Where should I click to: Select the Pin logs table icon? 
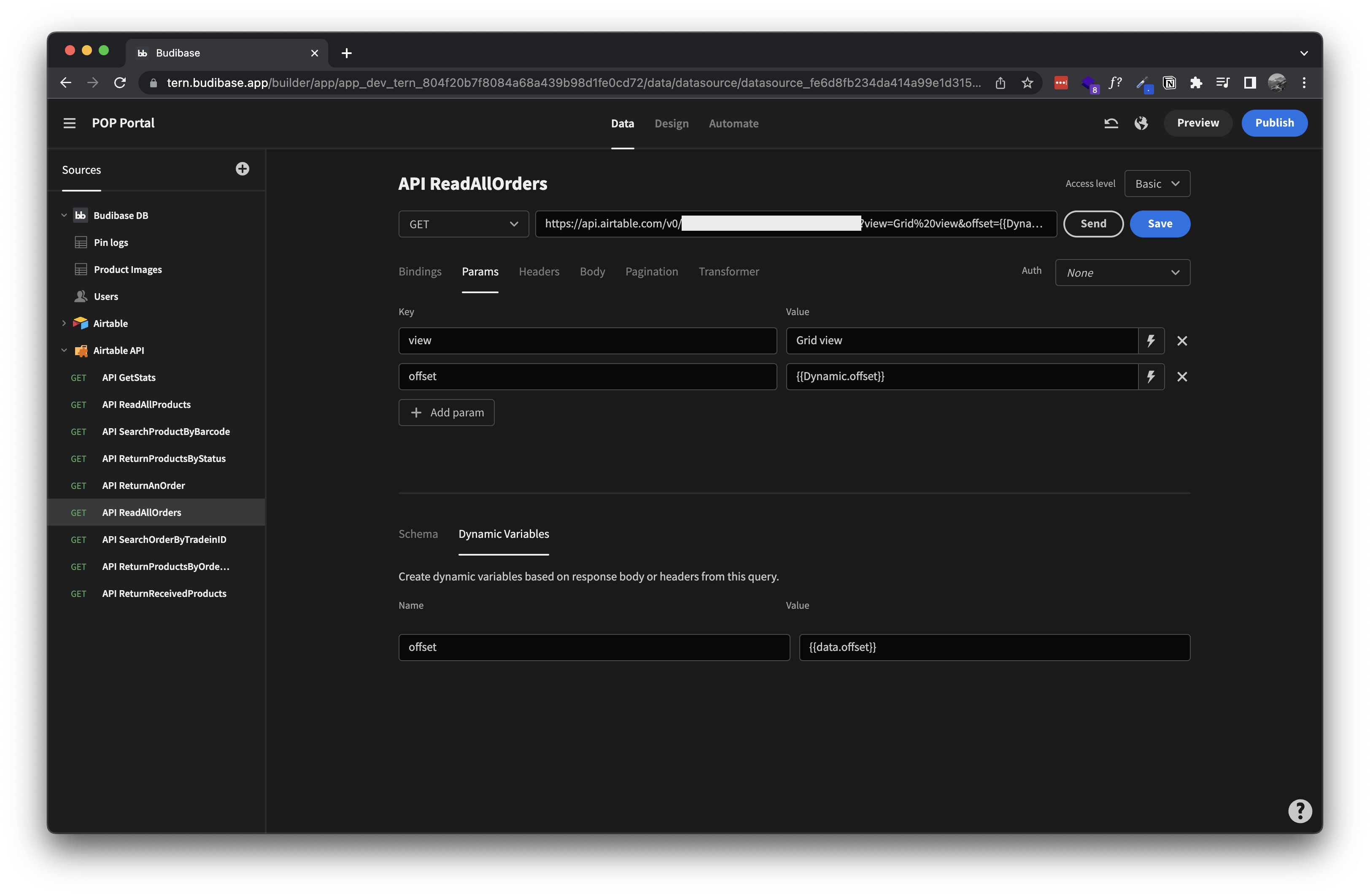(x=81, y=242)
